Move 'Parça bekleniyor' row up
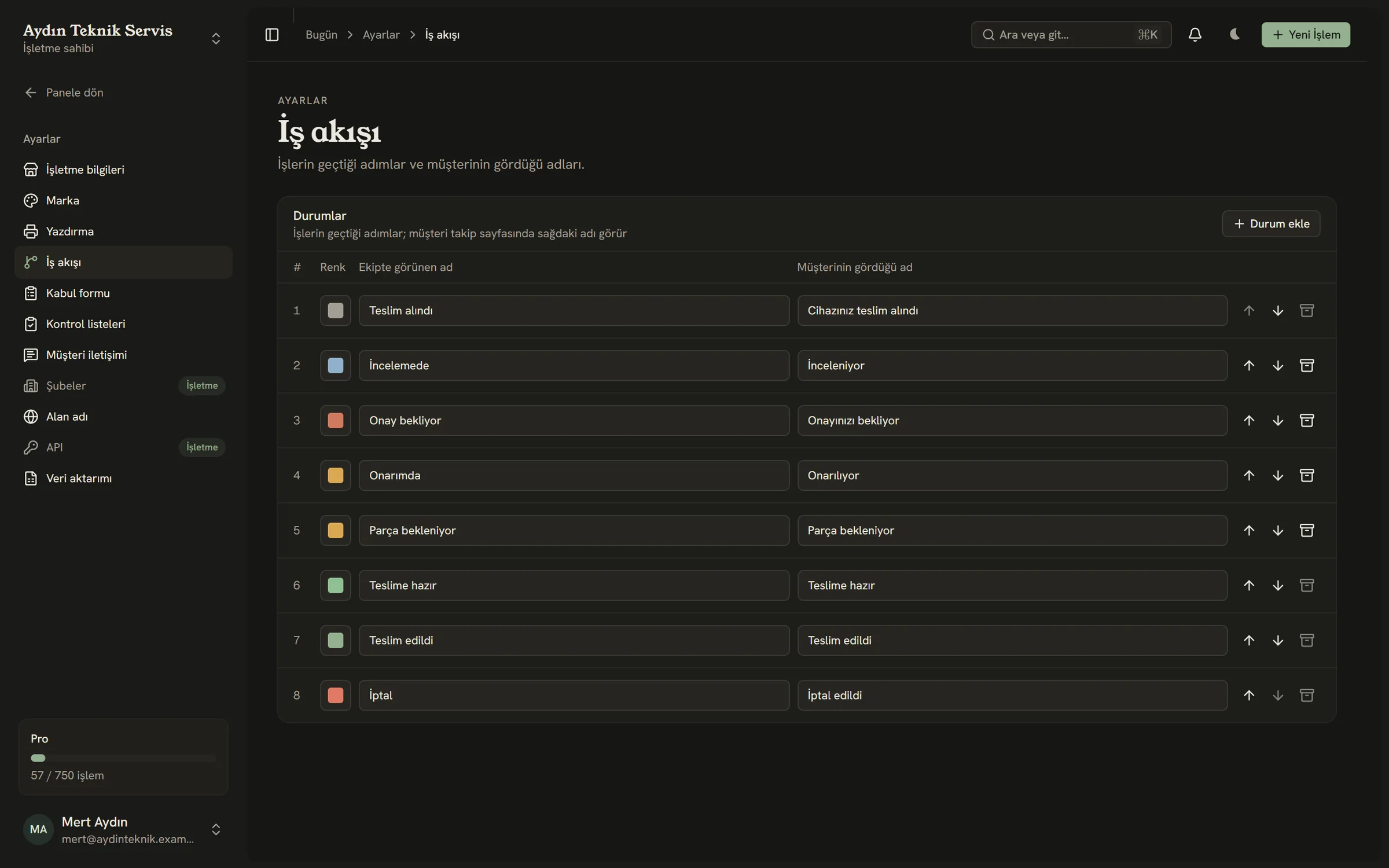 (1249, 530)
